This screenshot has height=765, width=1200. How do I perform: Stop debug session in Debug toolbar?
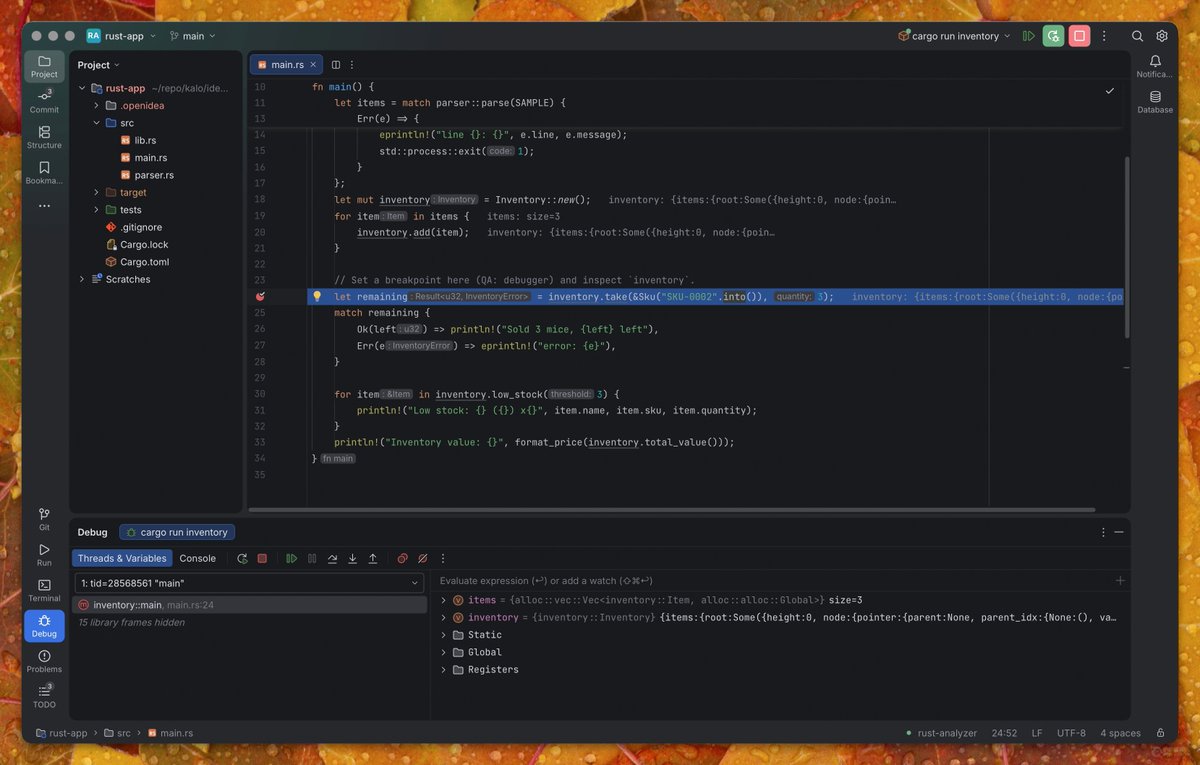pos(262,558)
